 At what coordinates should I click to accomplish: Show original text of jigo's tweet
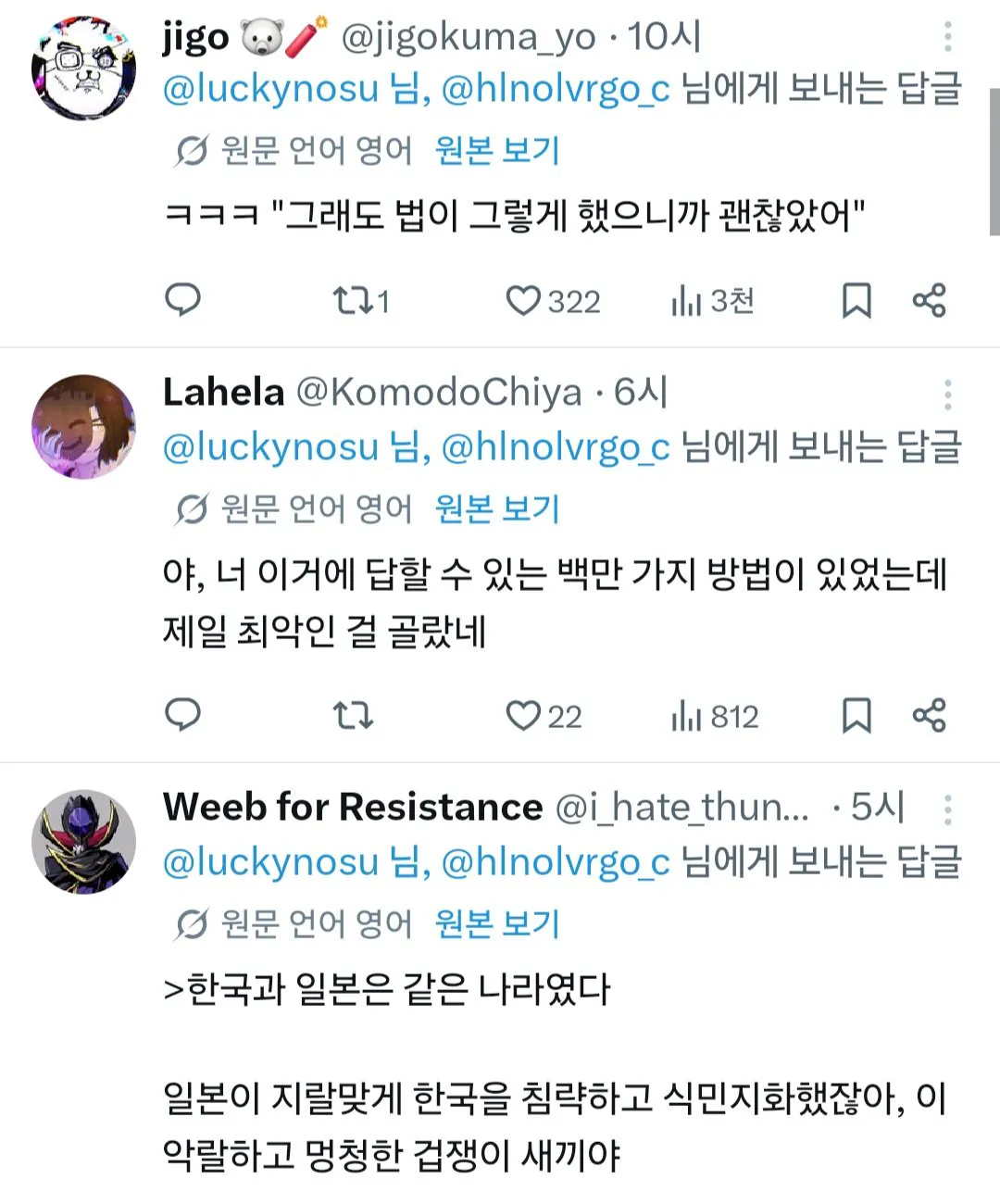click(497, 150)
